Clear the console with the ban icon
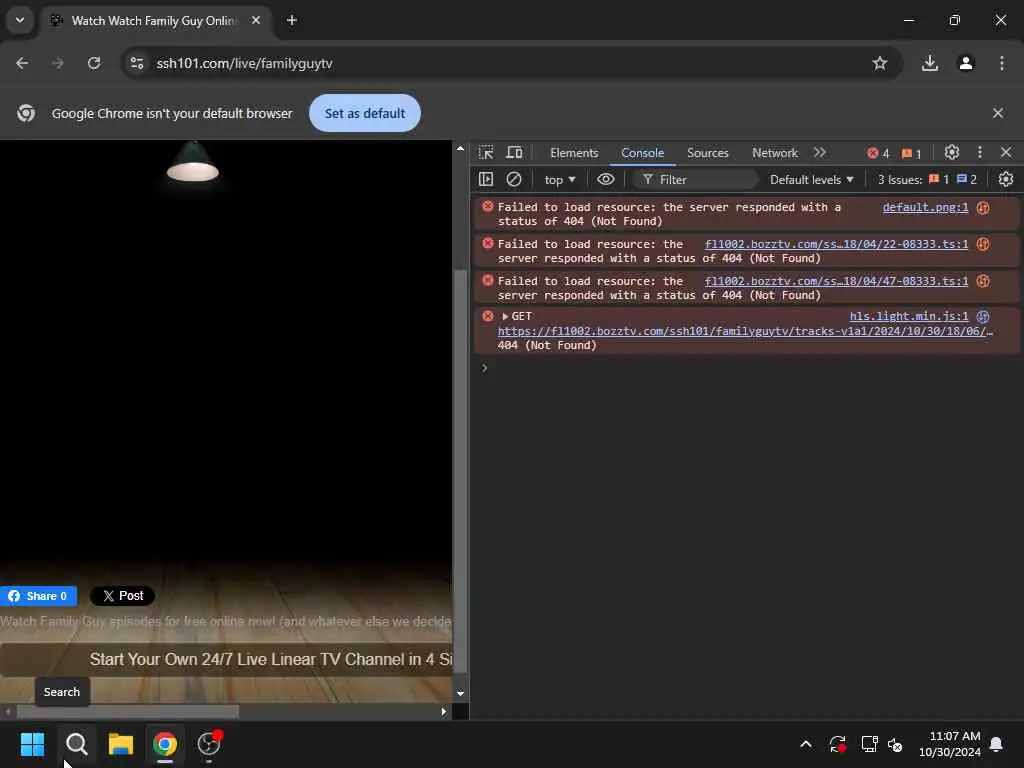Viewport: 1024px width, 768px height. (x=514, y=179)
